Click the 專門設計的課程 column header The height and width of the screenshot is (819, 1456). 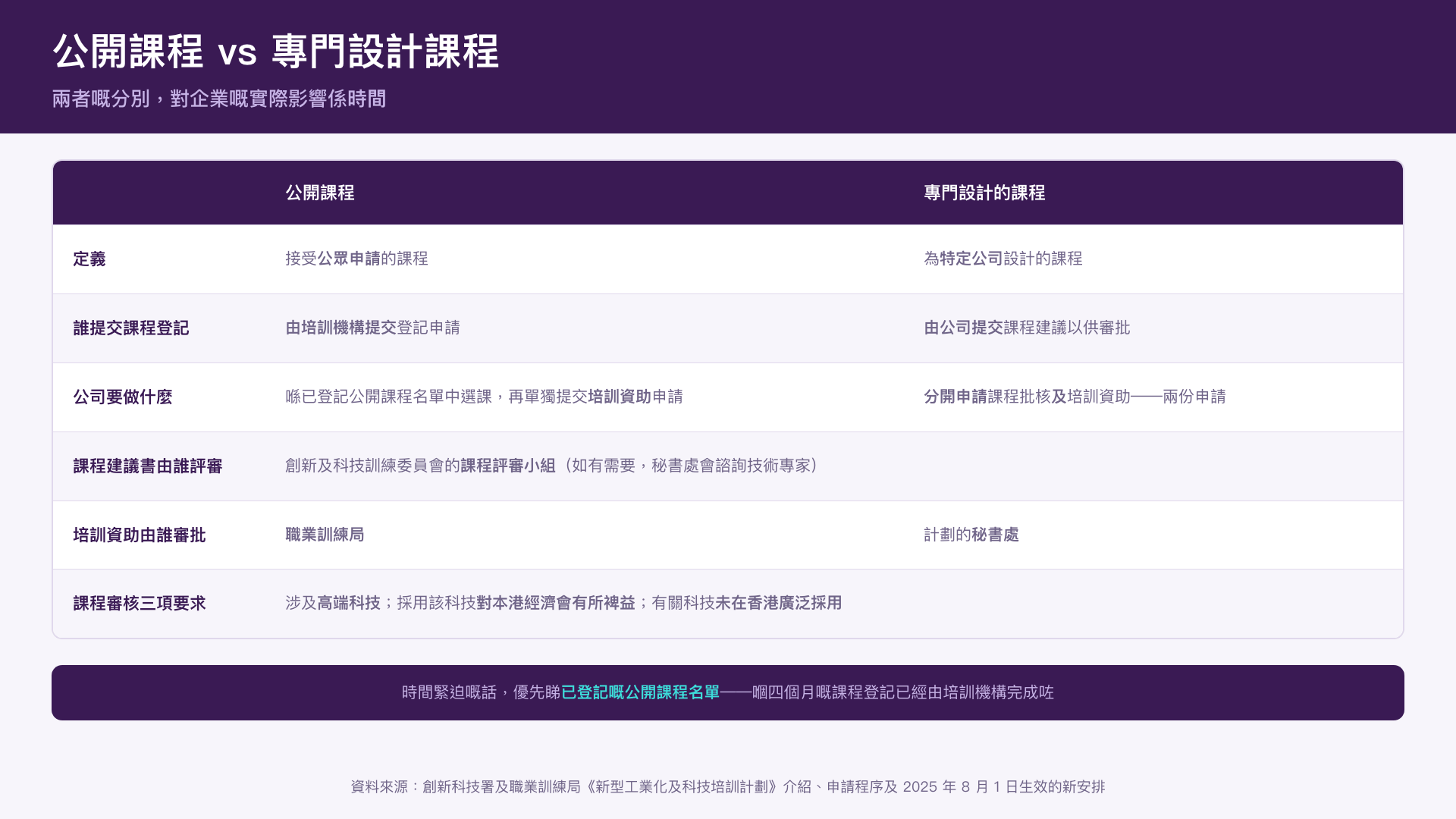tap(984, 193)
